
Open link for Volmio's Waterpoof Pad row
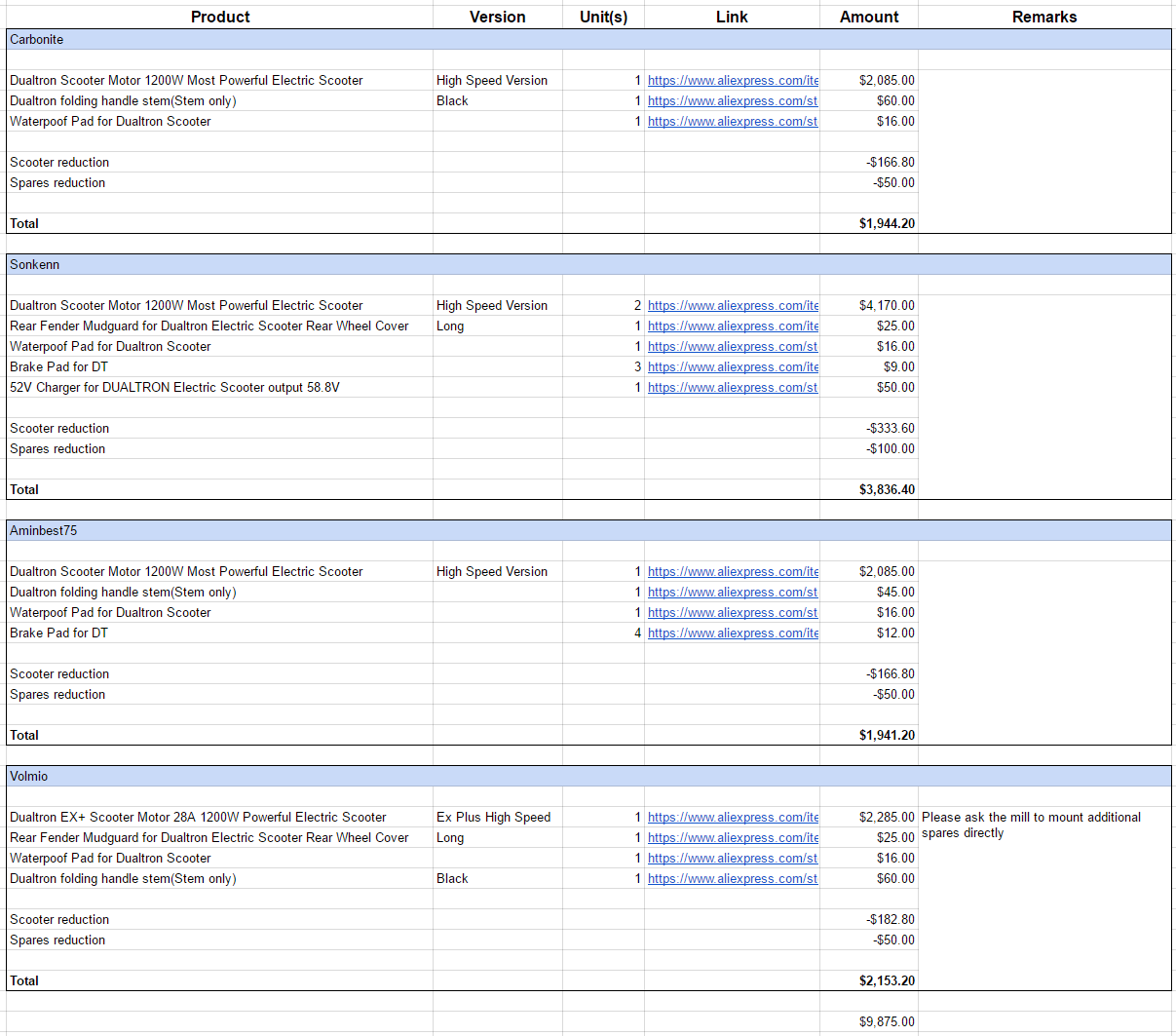click(733, 859)
